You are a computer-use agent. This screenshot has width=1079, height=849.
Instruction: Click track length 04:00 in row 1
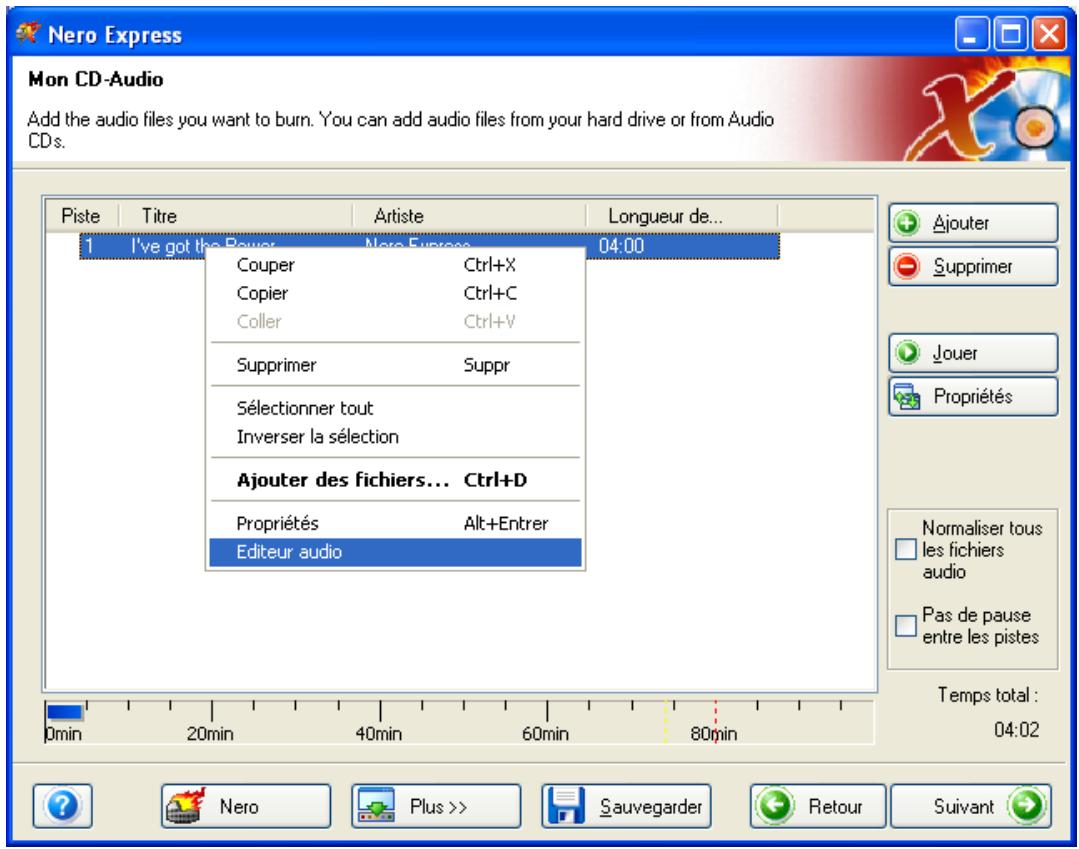click(621, 246)
